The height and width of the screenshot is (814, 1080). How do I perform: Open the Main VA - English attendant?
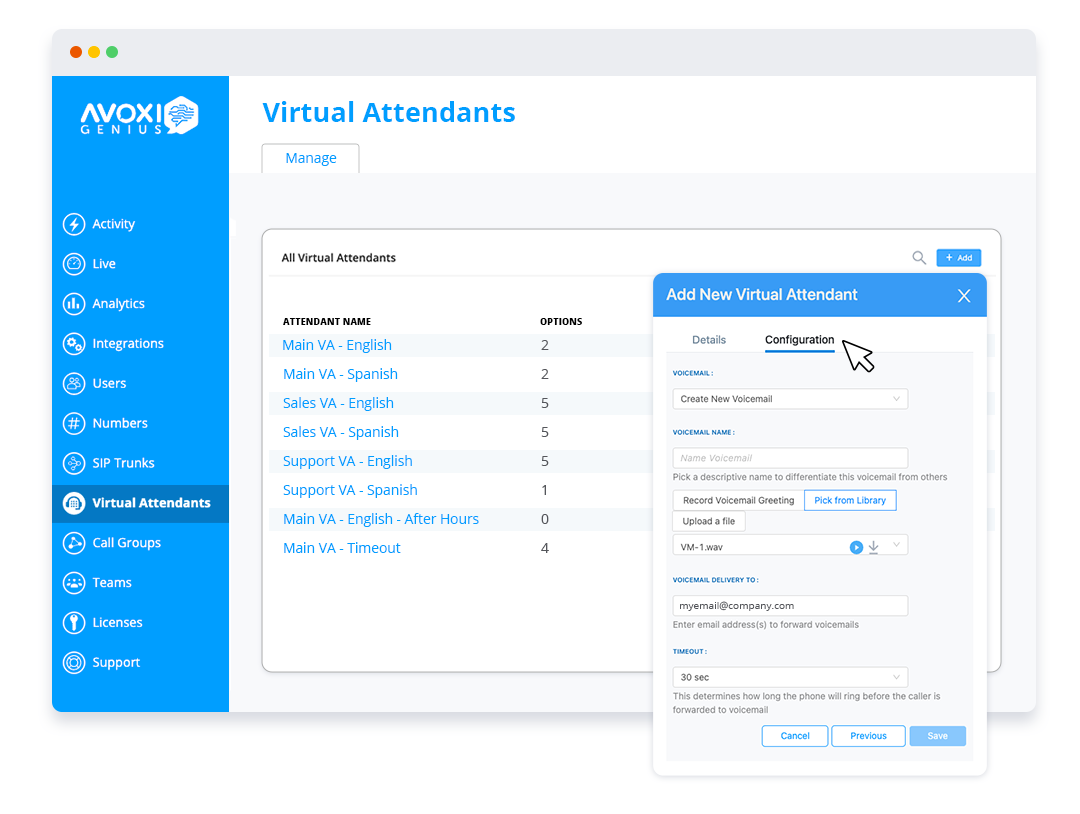click(x=337, y=344)
